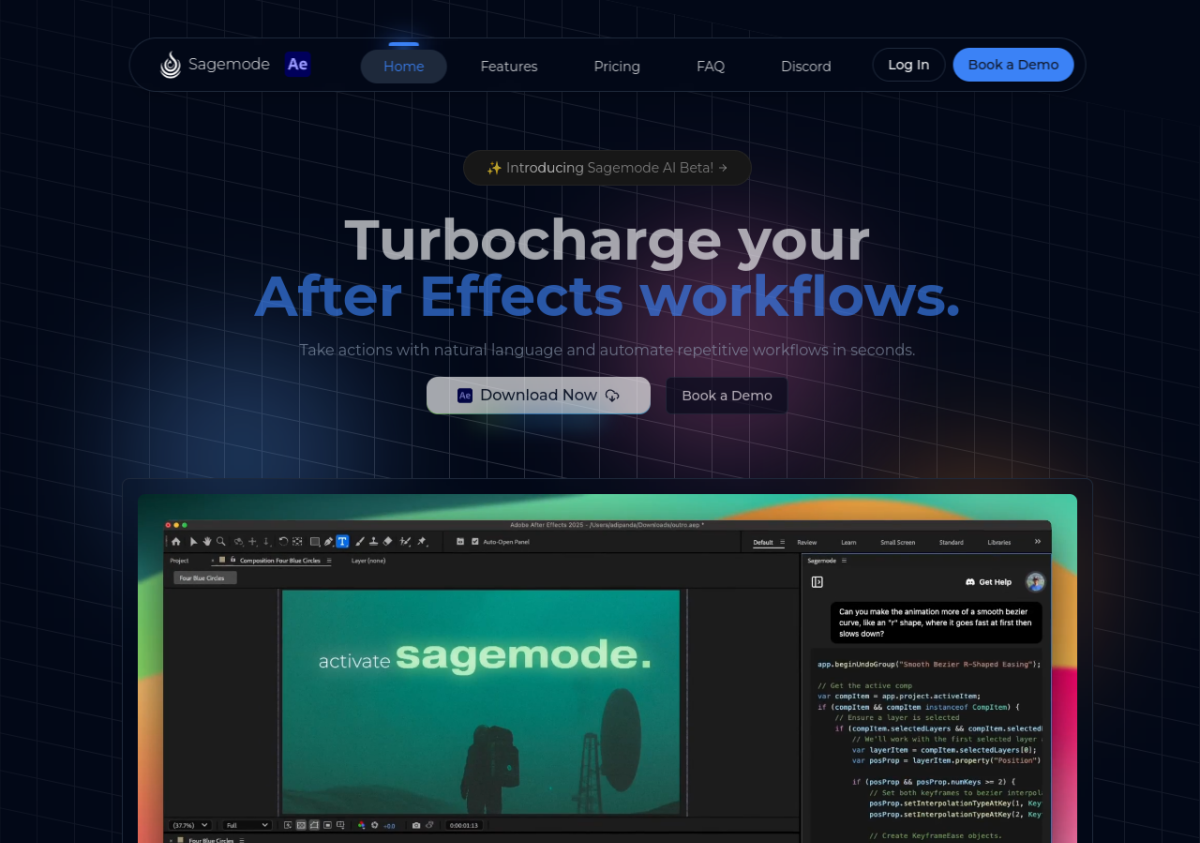Screen dimensions: 1200x843
Task: Click the Download Now button
Action: [x=539, y=395]
